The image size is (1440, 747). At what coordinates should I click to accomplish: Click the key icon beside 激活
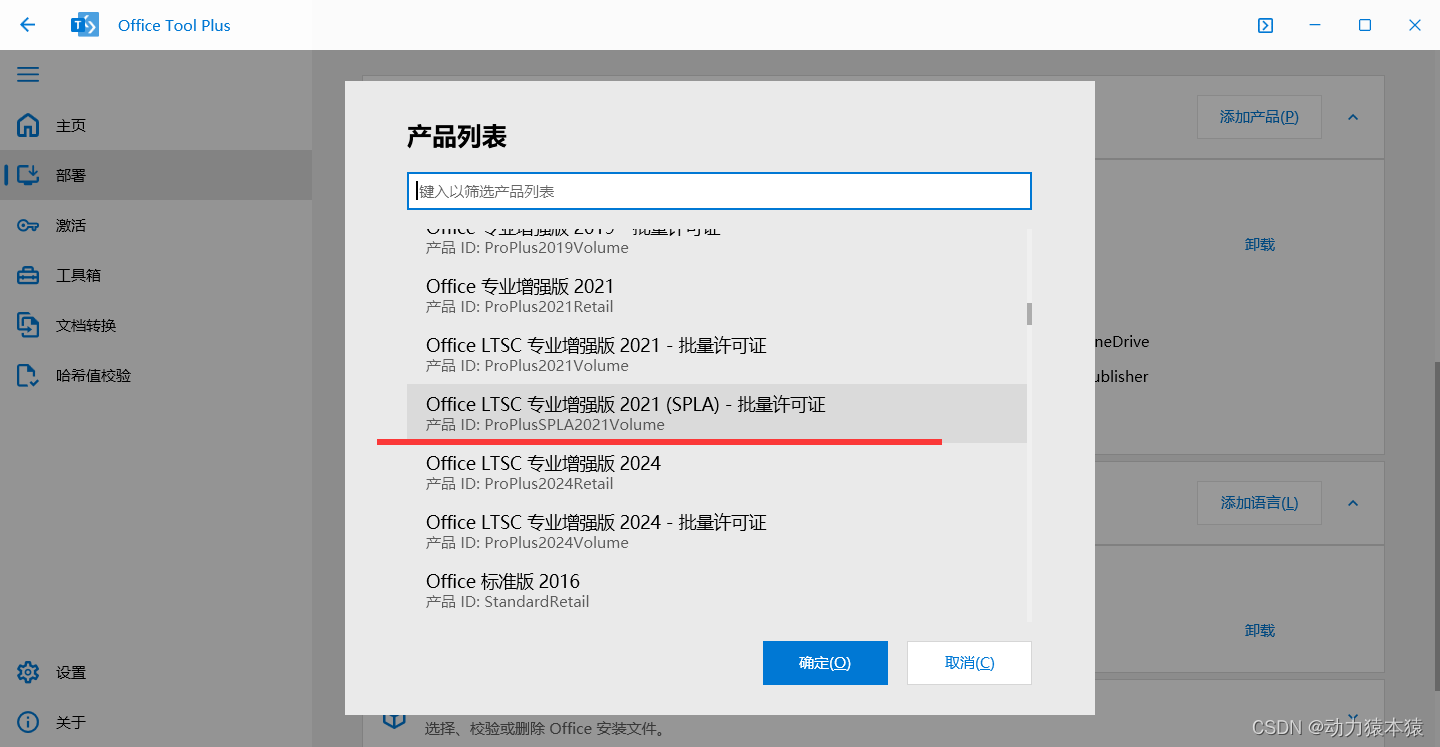click(x=28, y=226)
